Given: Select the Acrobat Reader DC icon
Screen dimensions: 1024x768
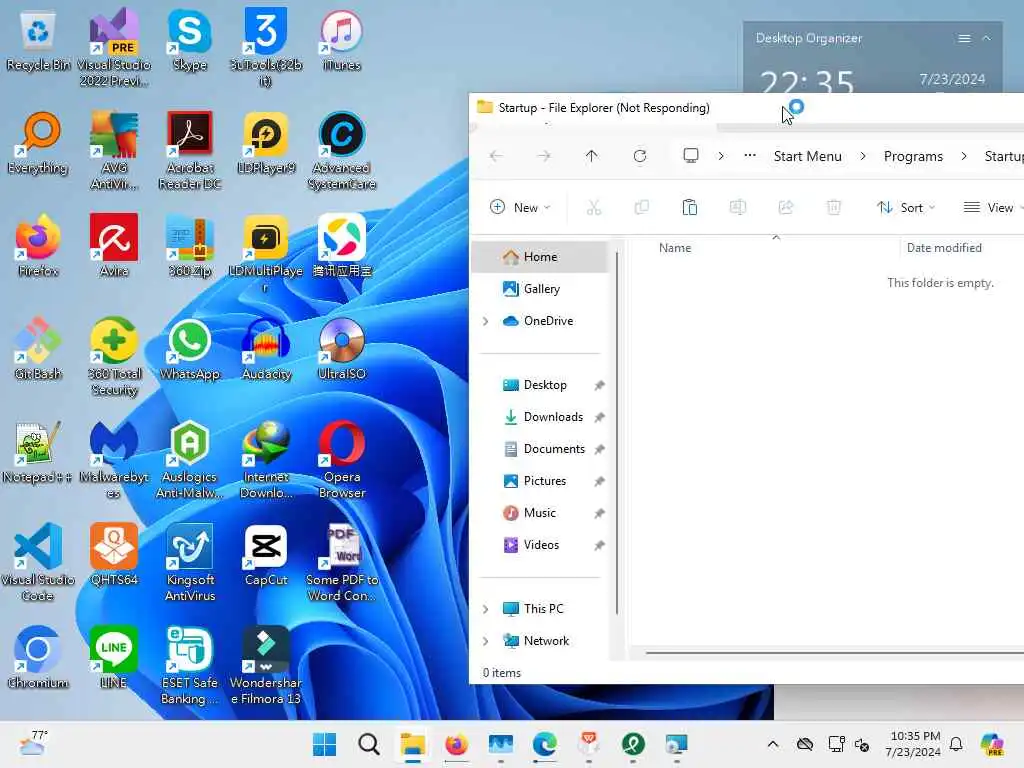Looking at the screenshot, I should (189, 151).
